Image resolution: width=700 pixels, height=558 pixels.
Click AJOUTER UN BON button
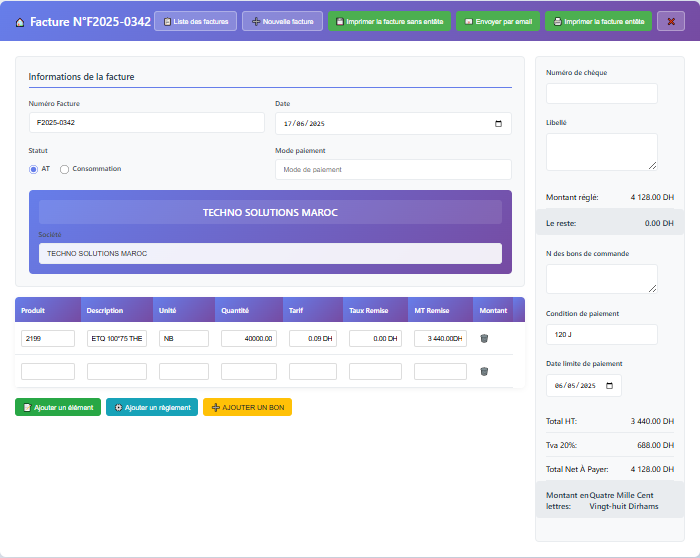coord(247,407)
